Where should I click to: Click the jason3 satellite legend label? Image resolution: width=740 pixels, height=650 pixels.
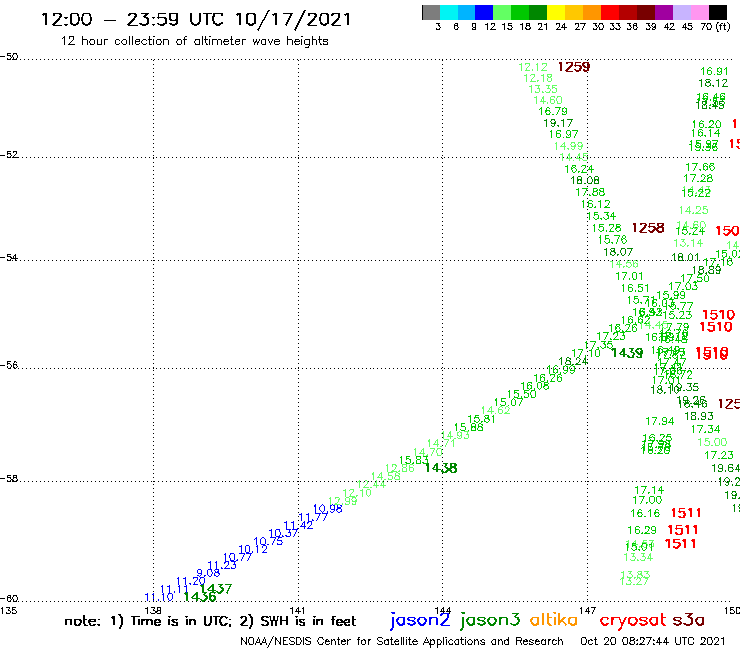coord(490,620)
